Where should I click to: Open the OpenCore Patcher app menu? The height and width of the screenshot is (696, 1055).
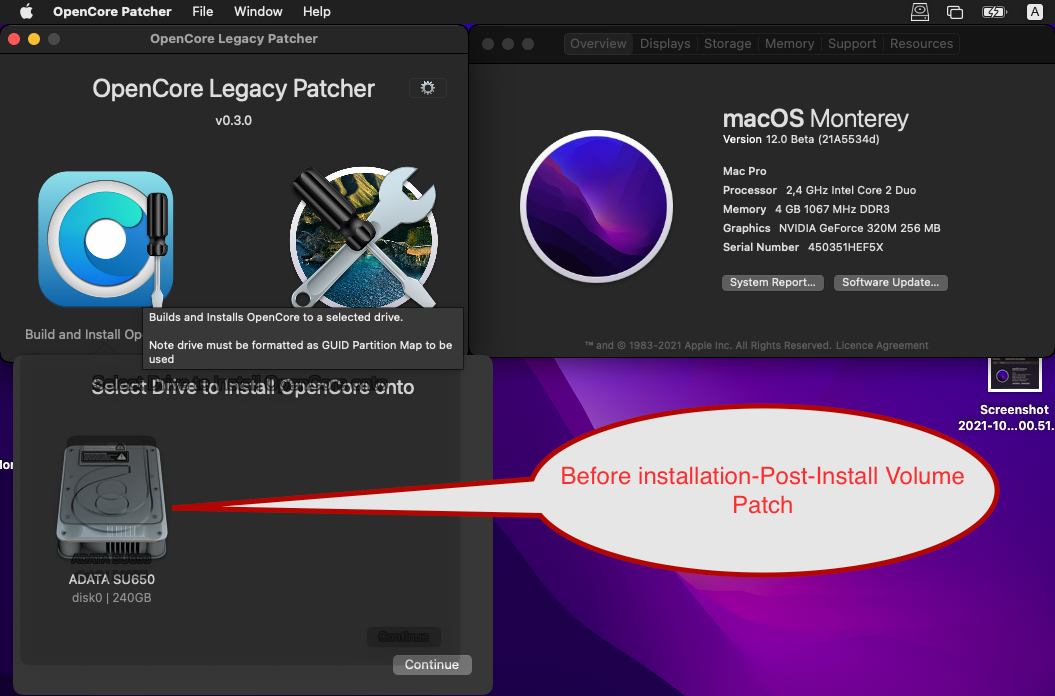[x=112, y=11]
